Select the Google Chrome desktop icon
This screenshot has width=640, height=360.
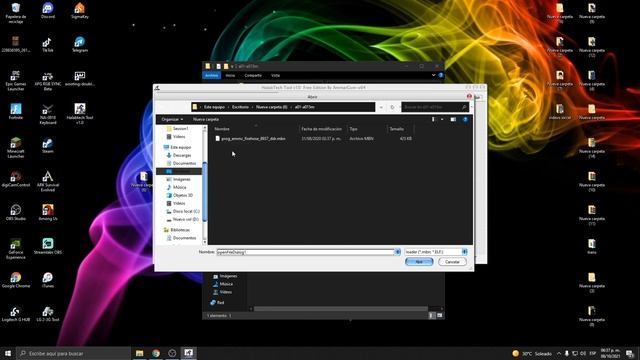coord(16,280)
